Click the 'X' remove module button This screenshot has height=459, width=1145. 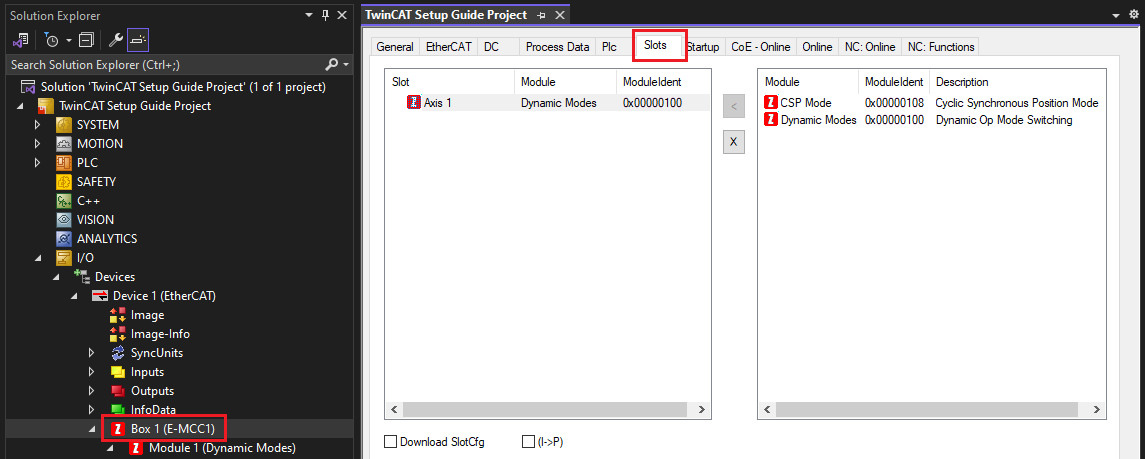[734, 142]
